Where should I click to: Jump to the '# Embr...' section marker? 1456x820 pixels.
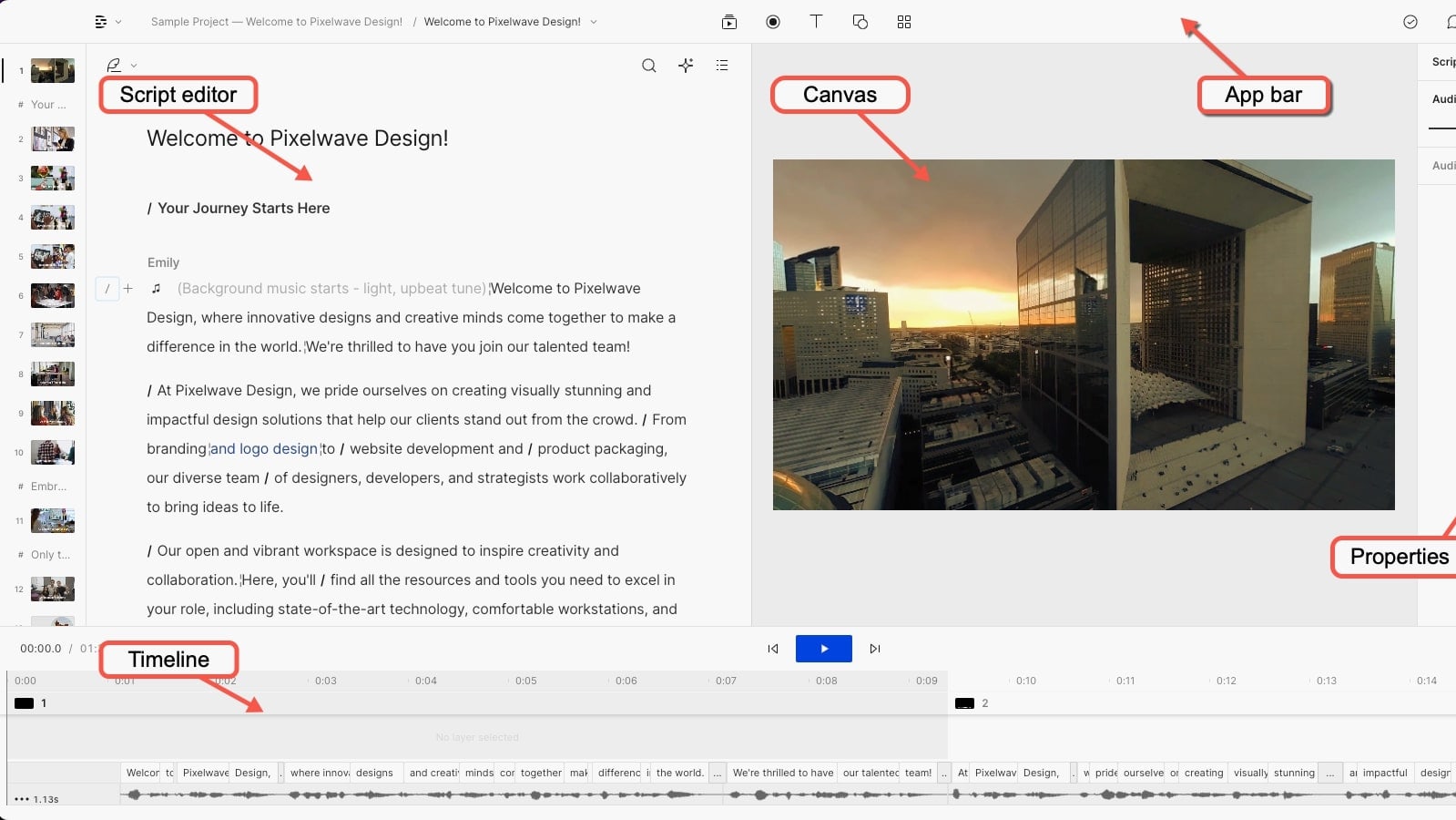[43, 487]
